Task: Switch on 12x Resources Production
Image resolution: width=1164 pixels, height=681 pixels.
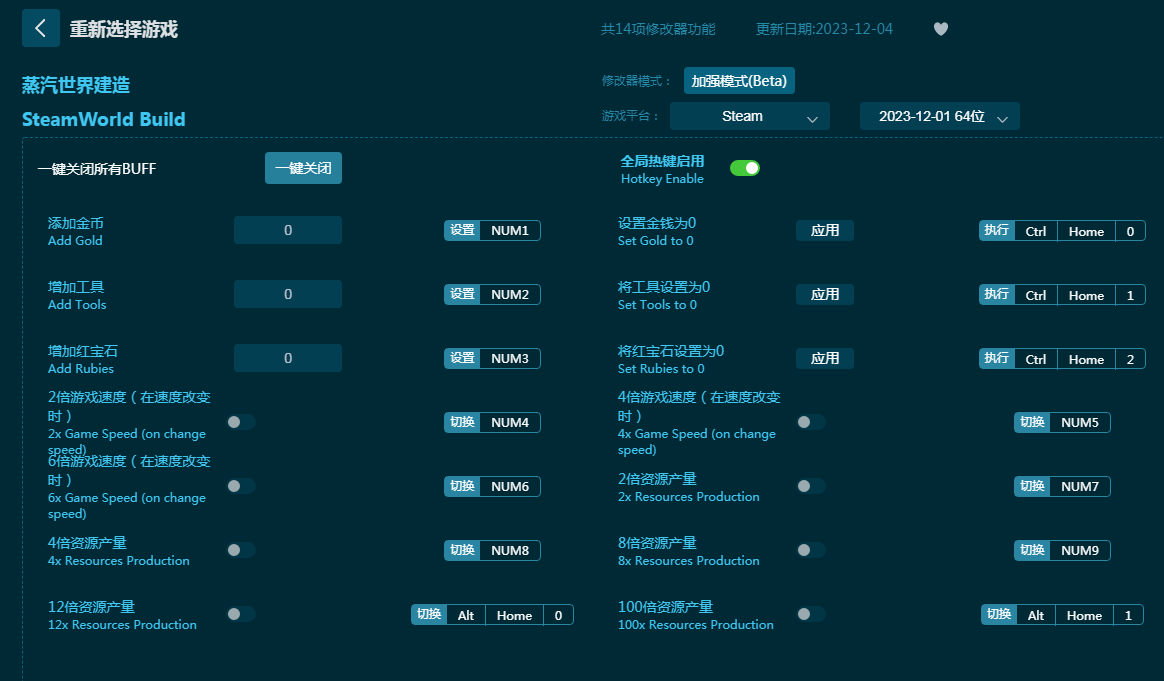Action: 241,613
